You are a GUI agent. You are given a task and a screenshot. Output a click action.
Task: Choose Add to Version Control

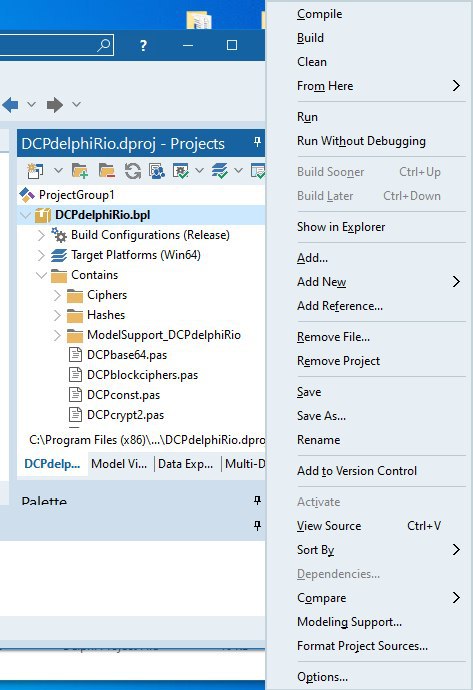pos(356,471)
